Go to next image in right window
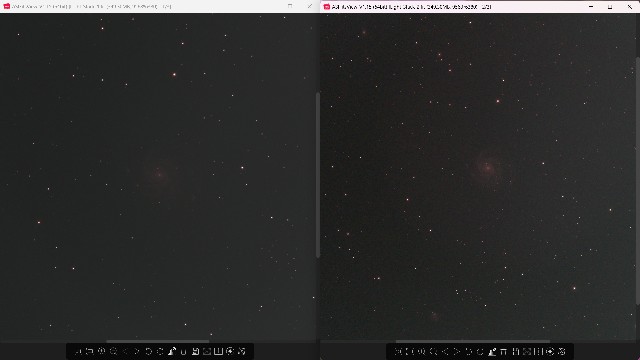The height and width of the screenshot is (360, 640). click(457, 351)
